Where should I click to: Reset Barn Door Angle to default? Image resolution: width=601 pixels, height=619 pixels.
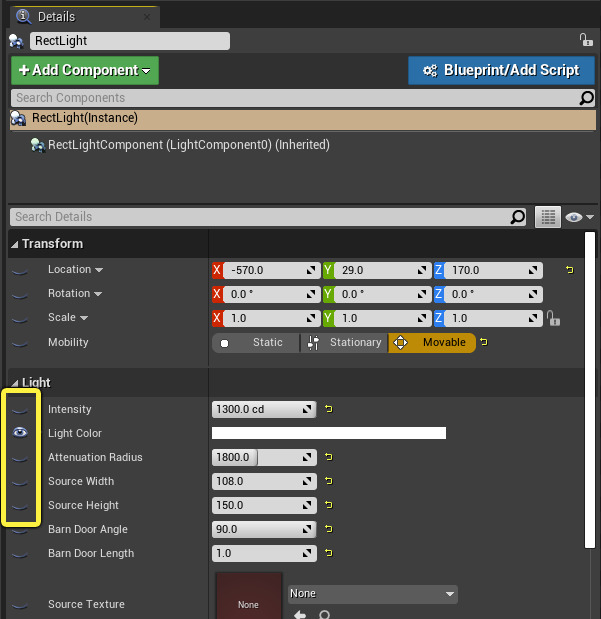point(329,529)
